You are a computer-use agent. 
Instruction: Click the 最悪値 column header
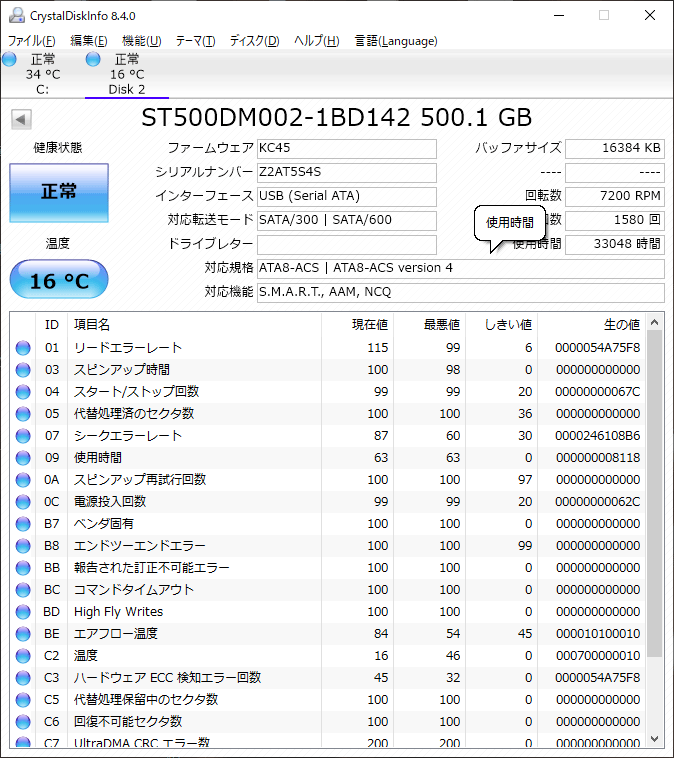click(429, 324)
